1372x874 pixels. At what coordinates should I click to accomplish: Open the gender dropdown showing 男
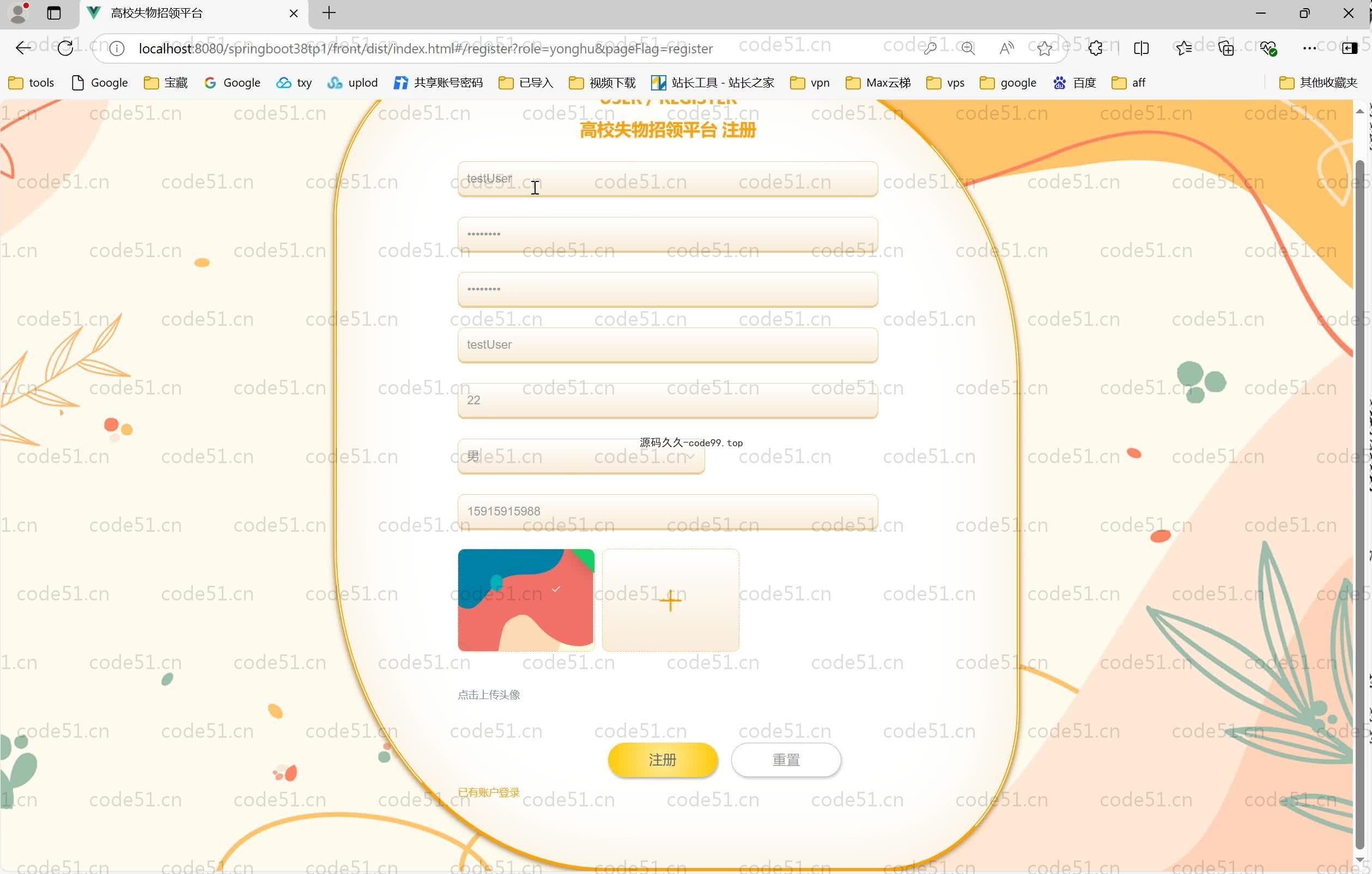(581, 456)
